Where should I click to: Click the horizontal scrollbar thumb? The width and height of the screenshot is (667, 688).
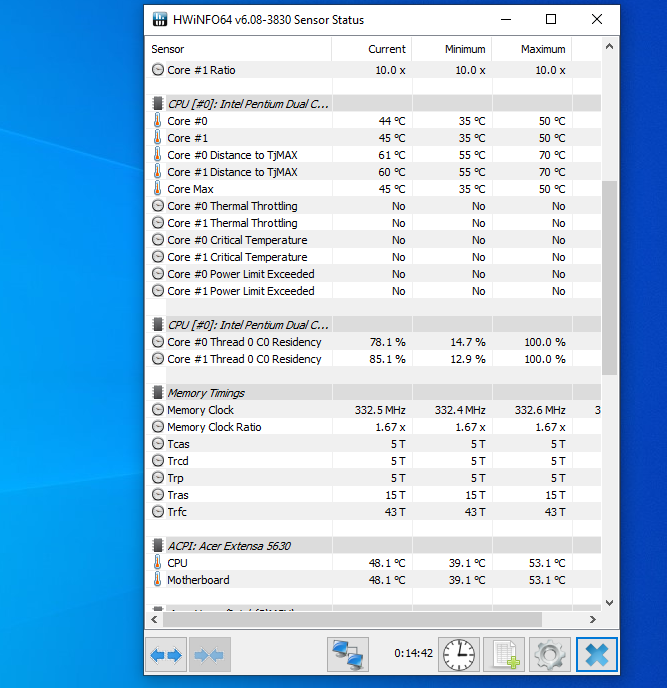click(352, 619)
